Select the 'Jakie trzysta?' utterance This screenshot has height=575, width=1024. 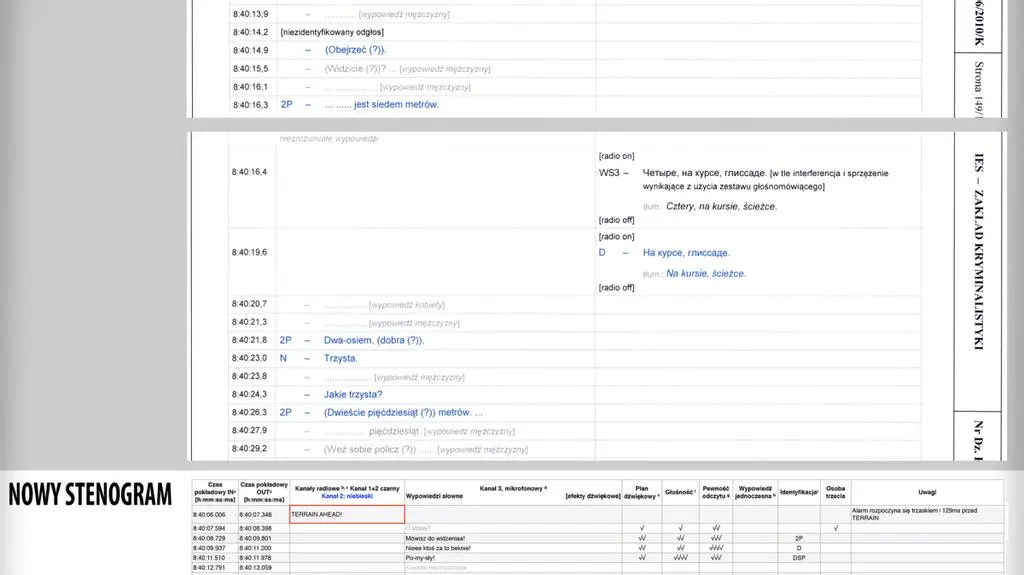(x=353, y=395)
